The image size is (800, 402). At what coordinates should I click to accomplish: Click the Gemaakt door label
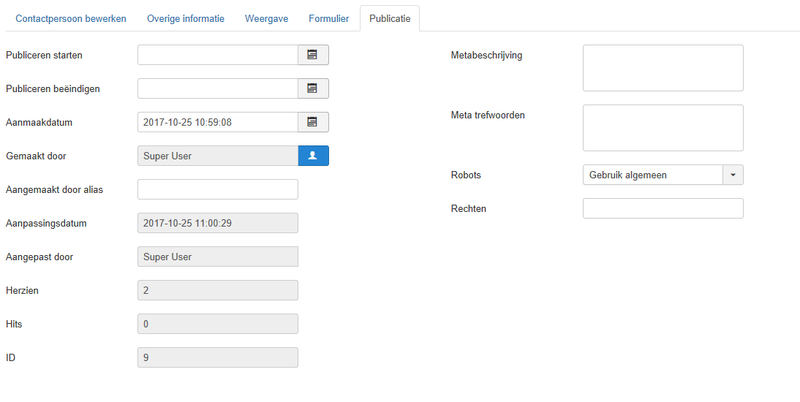coord(36,156)
